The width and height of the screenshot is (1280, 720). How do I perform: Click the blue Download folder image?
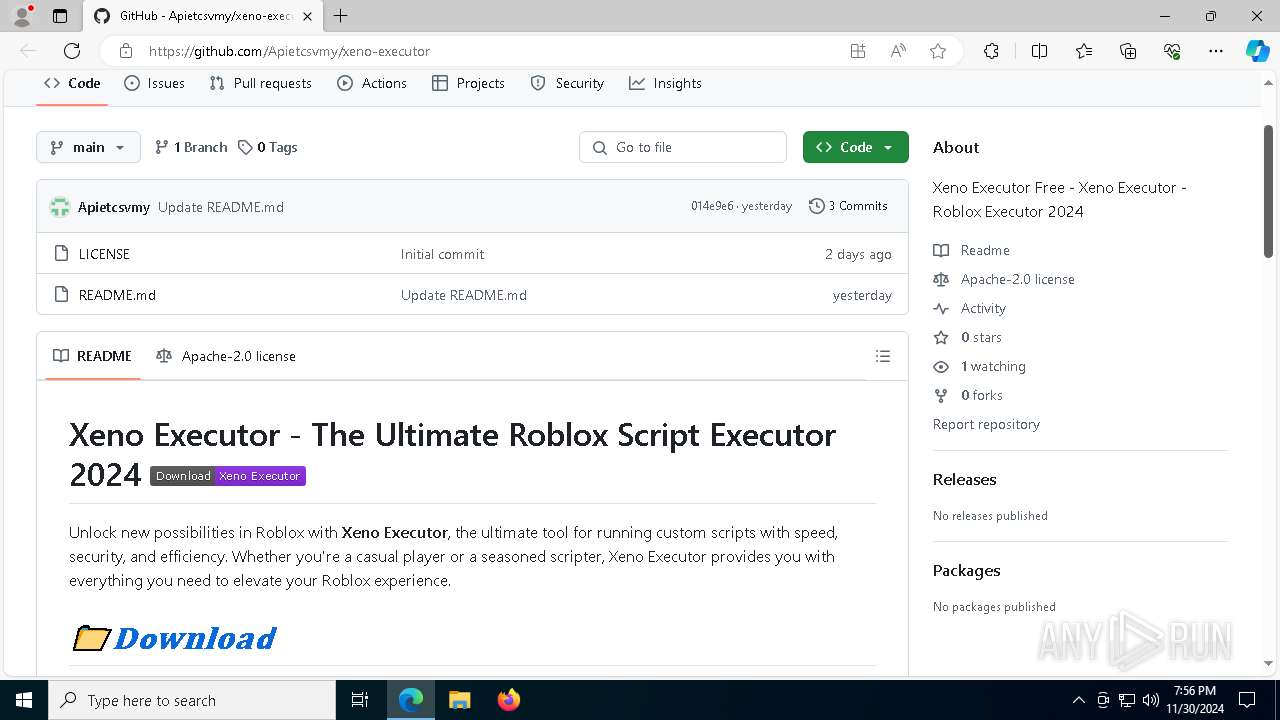point(175,638)
